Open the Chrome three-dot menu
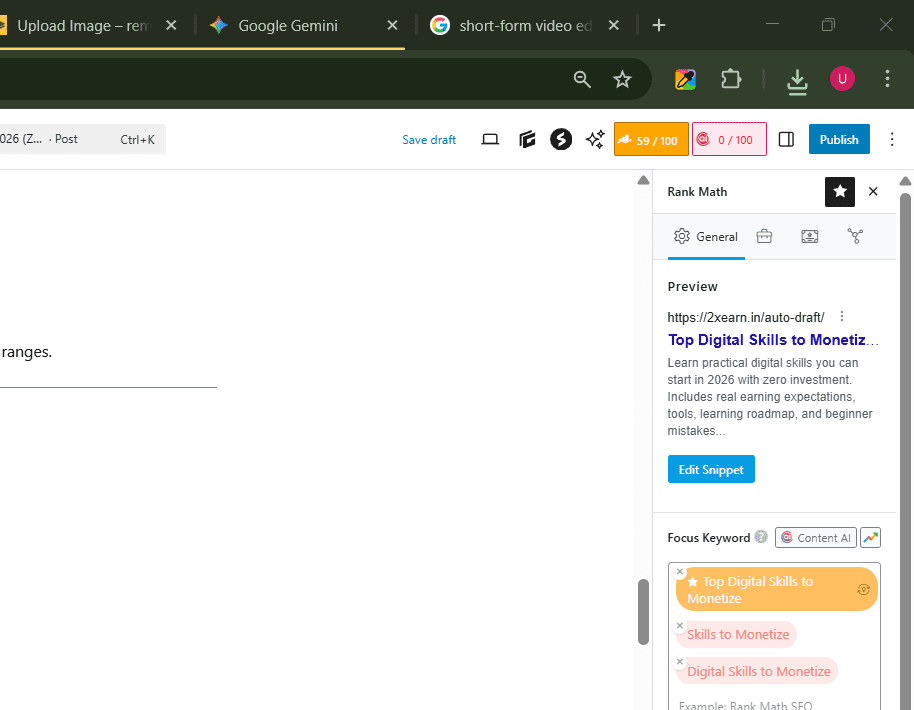The image size is (914, 710). coord(887,79)
